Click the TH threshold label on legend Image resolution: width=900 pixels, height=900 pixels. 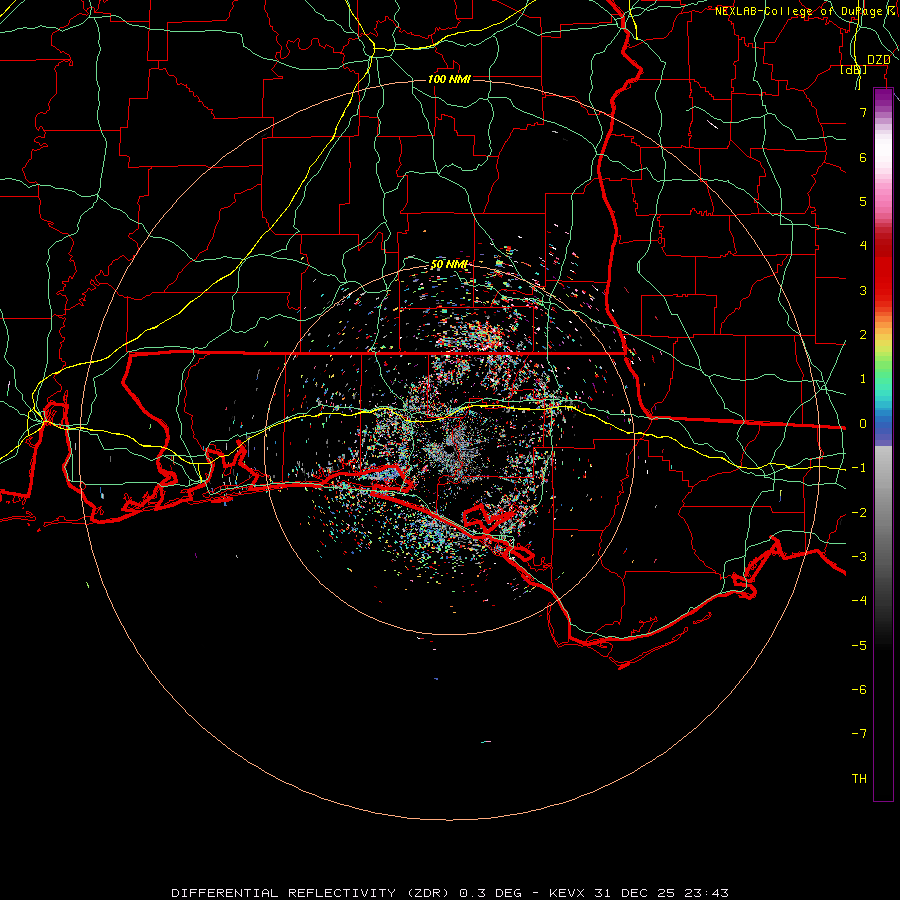pos(859,779)
